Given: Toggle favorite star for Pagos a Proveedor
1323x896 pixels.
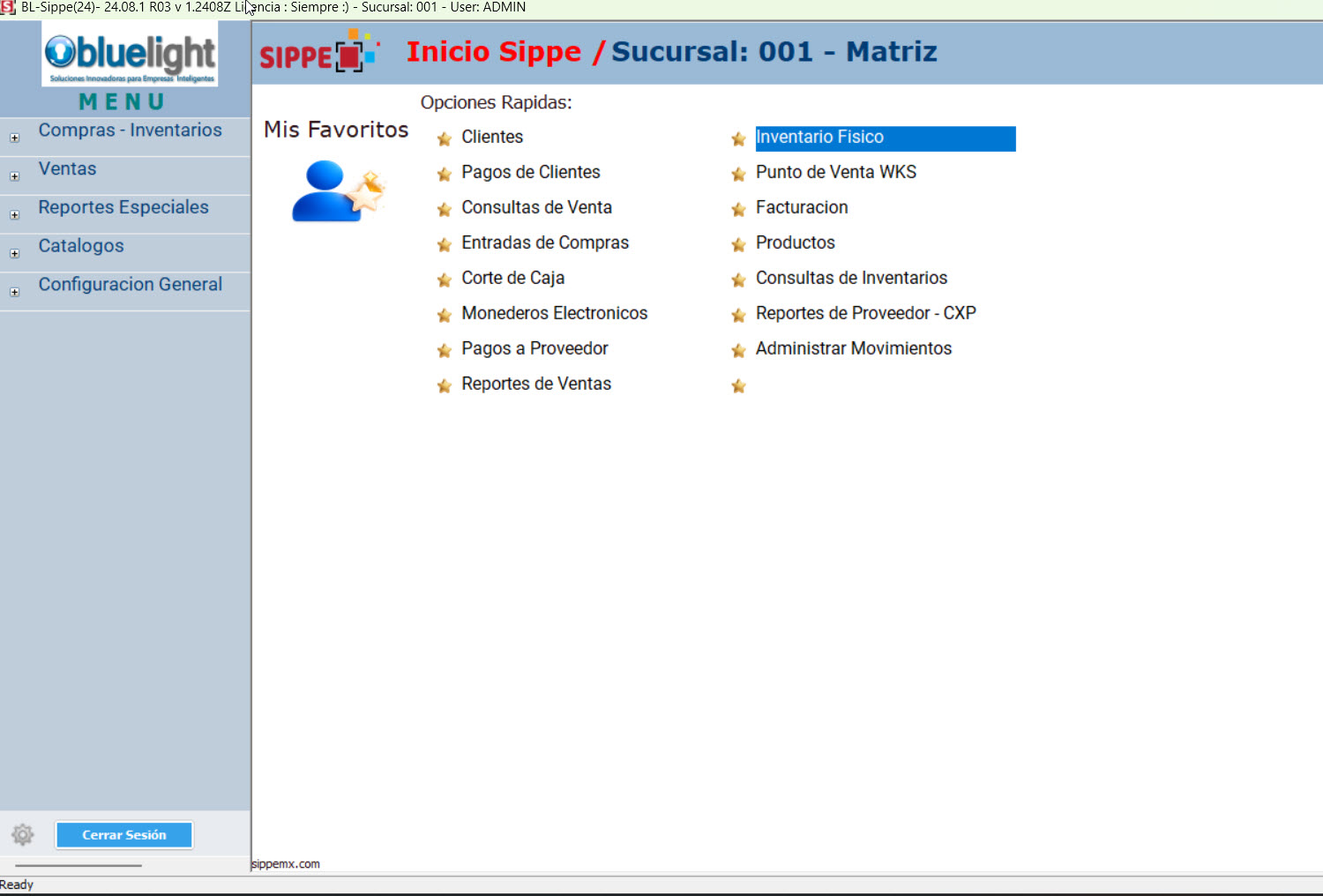Looking at the screenshot, I should tap(444, 350).
